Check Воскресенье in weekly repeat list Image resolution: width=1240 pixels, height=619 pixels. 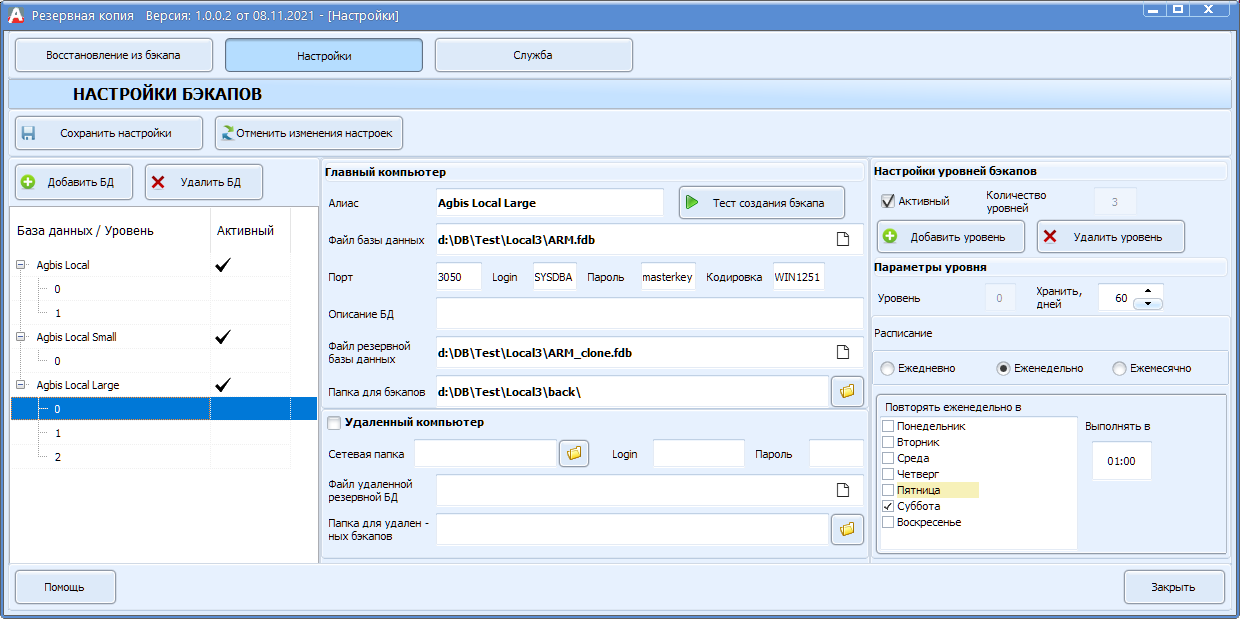[x=887, y=522]
